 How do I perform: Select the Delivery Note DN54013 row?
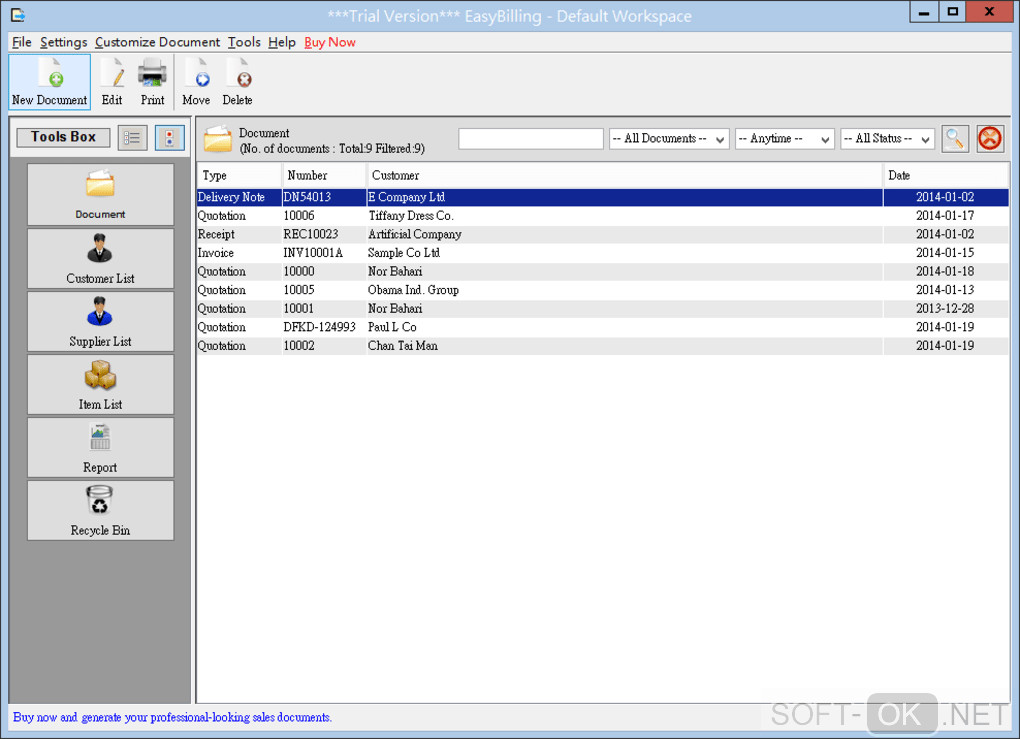point(603,197)
